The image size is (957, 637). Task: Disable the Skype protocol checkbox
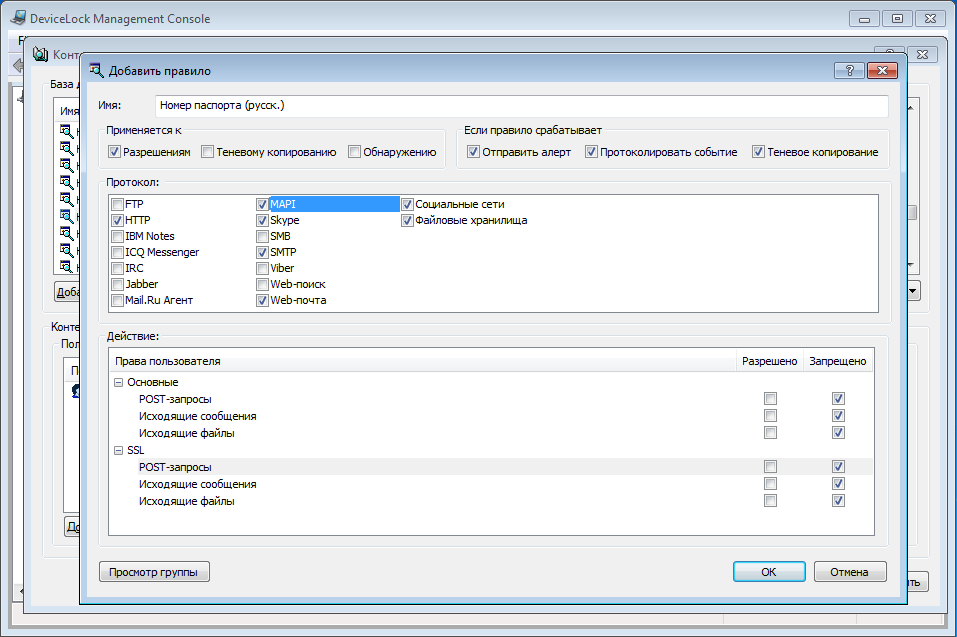pos(262,220)
